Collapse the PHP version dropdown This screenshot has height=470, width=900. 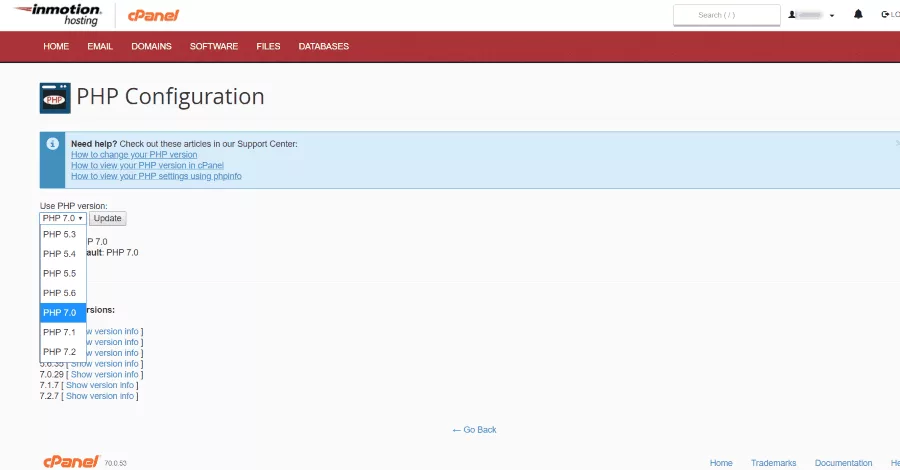(x=63, y=218)
